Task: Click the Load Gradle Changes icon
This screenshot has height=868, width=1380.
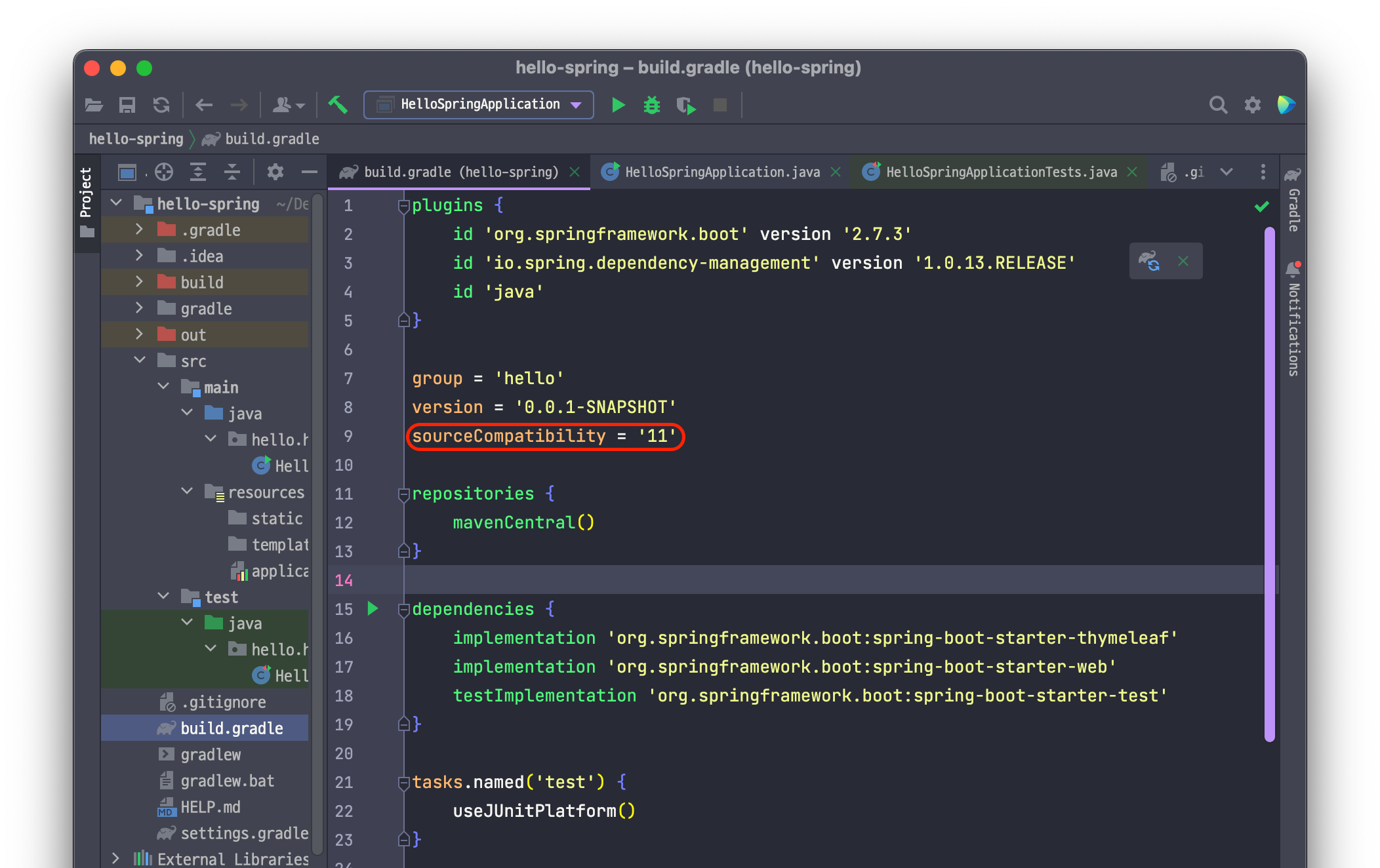Action: pyautogui.click(x=1149, y=261)
